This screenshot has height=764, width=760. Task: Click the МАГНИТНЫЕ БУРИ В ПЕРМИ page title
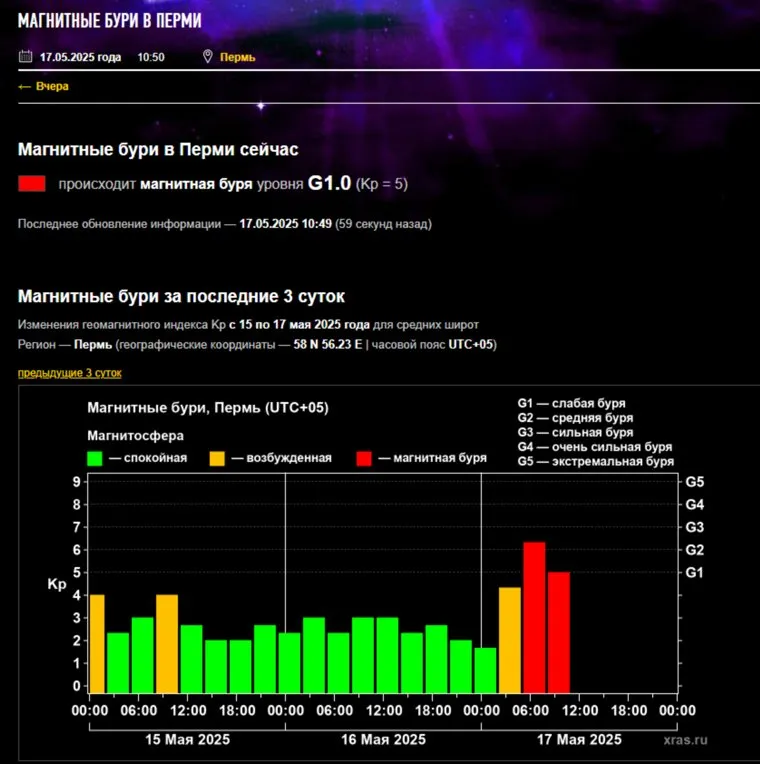[x=109, y=20]
